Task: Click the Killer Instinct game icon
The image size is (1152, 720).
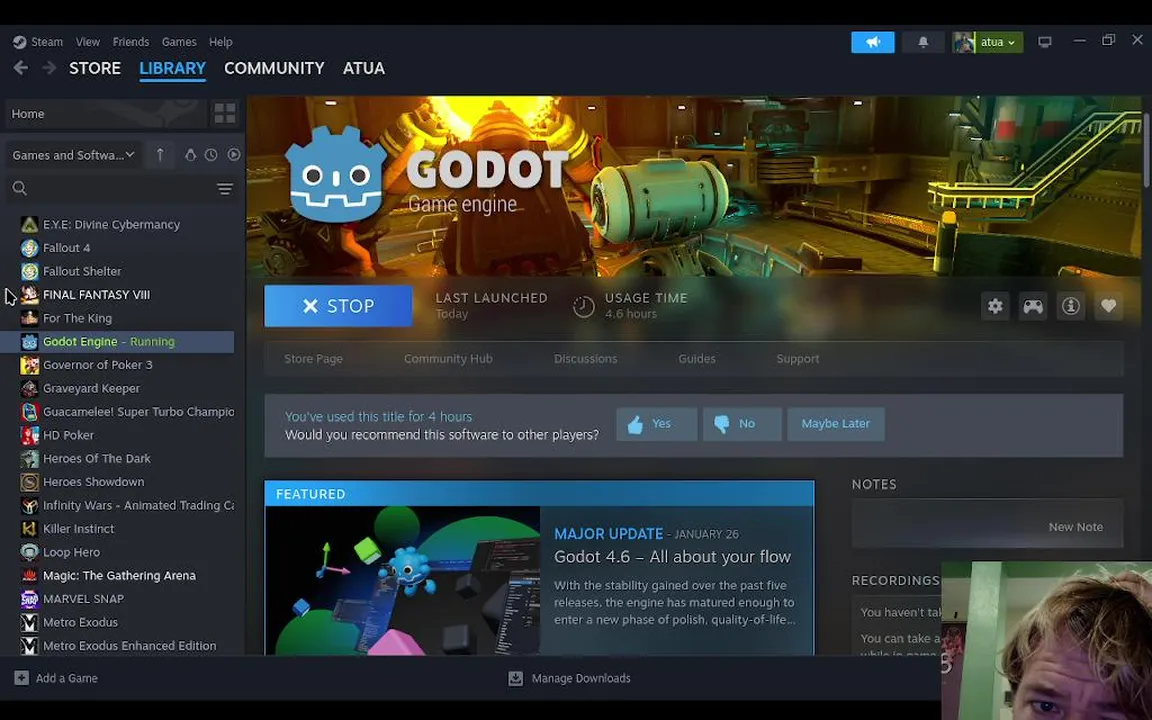Action: click(x=29, y=528)
